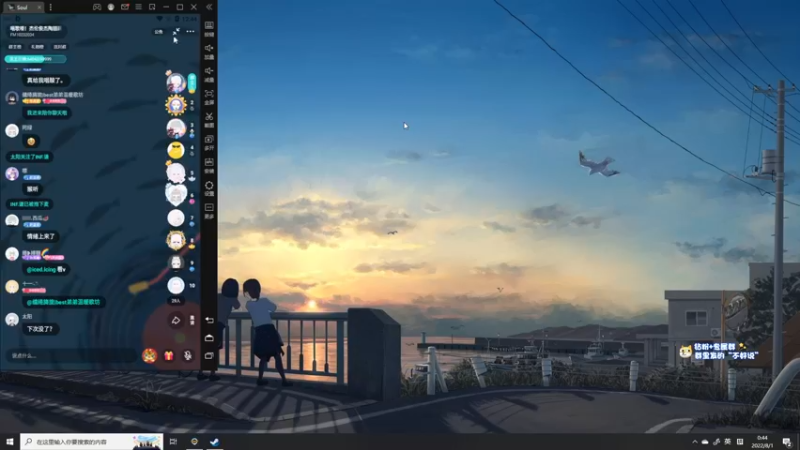Open seat 3 user avatar
800x450 pixels.
[x=176, y=128]
